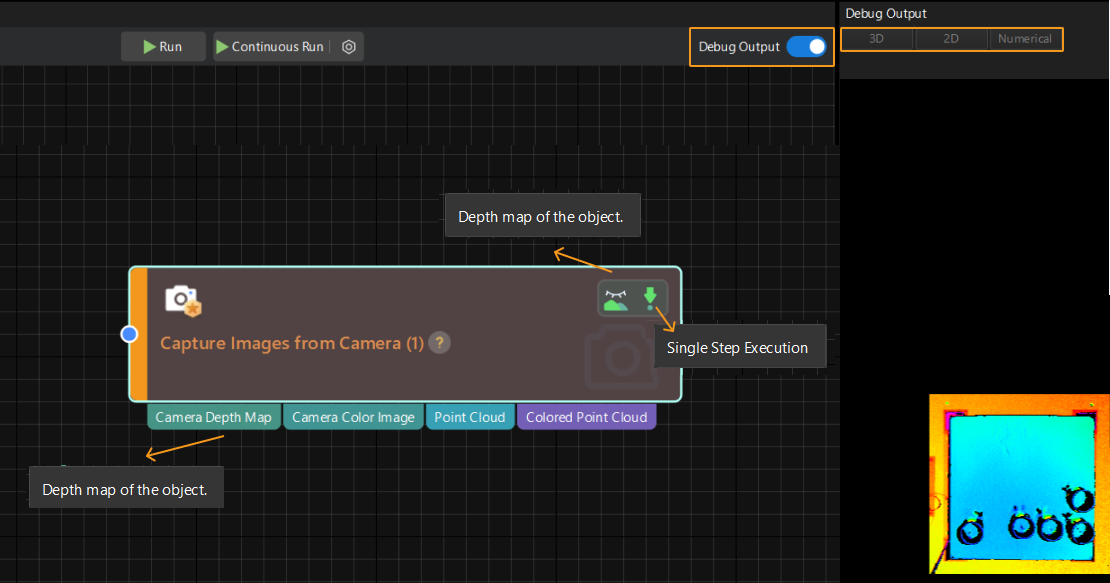The height and width of the screenshot is (583, 1110).
Task: Switch to the 2D debug tab
Action: [x=951, y=39]
